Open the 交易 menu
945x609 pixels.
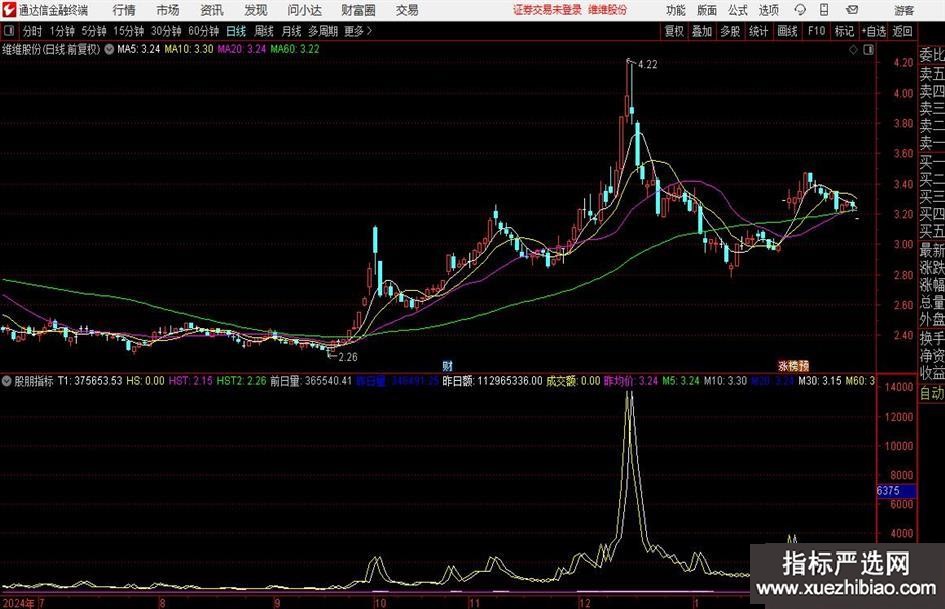point(407,10)
